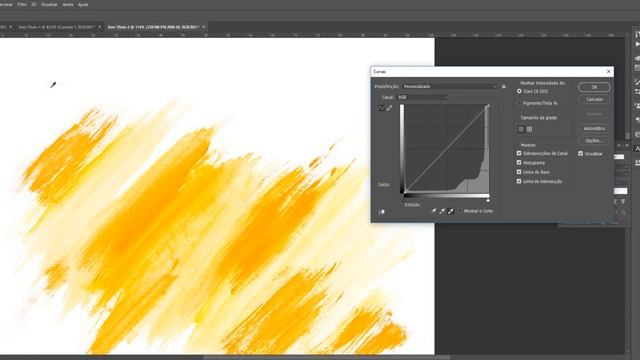Select the pencil draw-curve tool

[389, 108]
